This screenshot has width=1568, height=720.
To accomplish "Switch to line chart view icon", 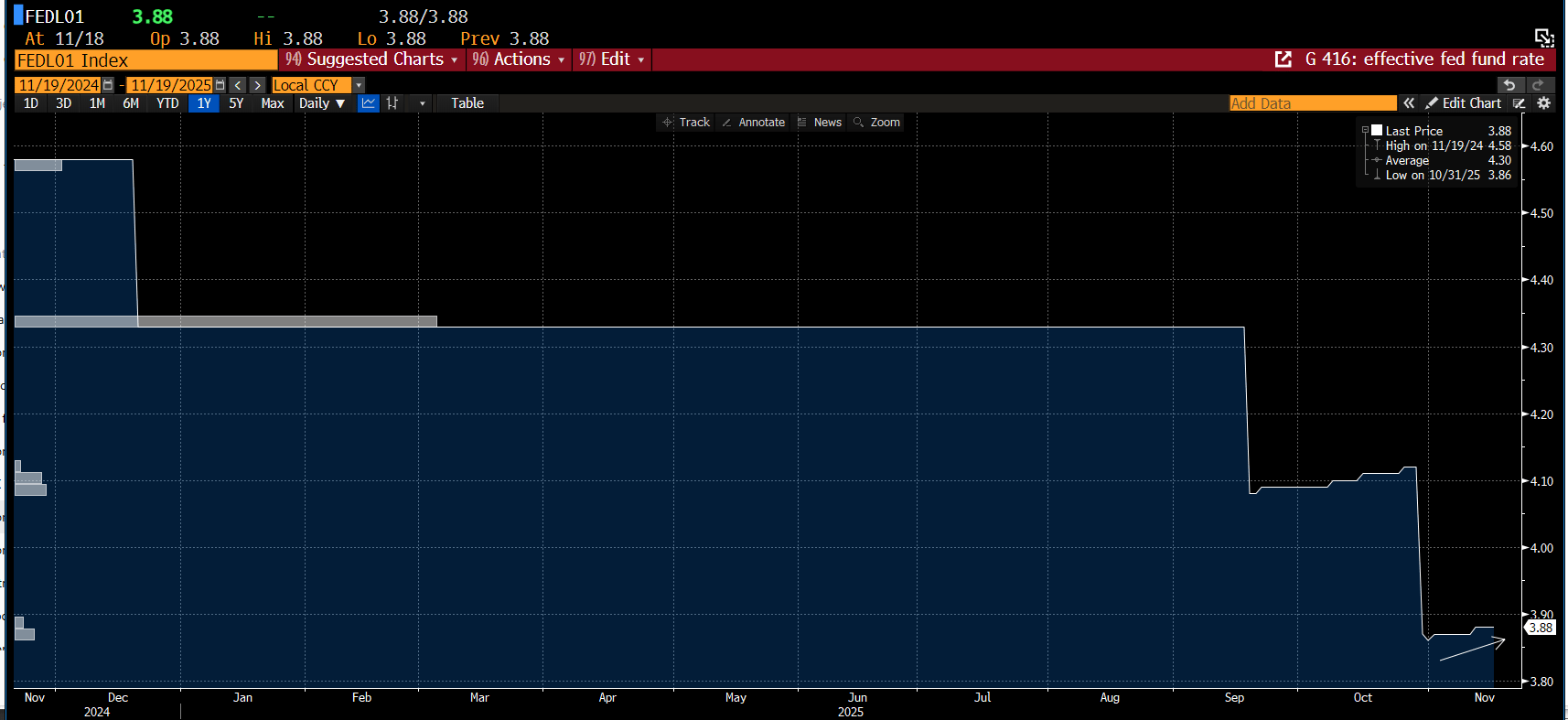I will (369, 103).
